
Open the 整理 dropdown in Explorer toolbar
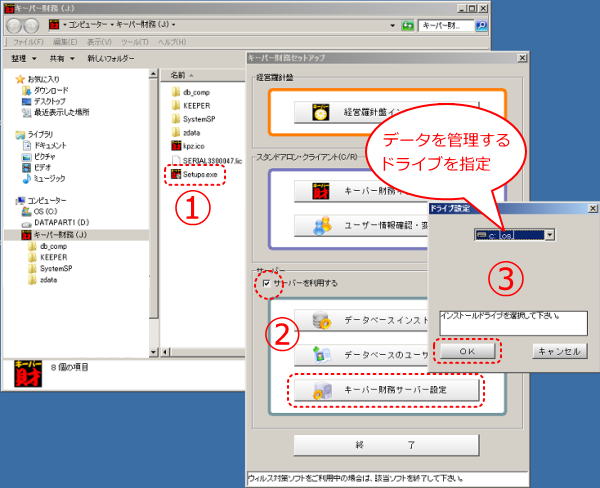(x=24, y=59)
